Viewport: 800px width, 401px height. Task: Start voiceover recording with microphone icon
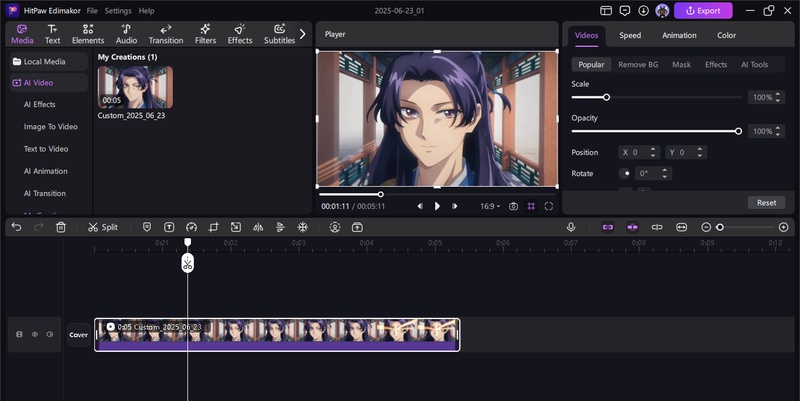click(571, 227)
